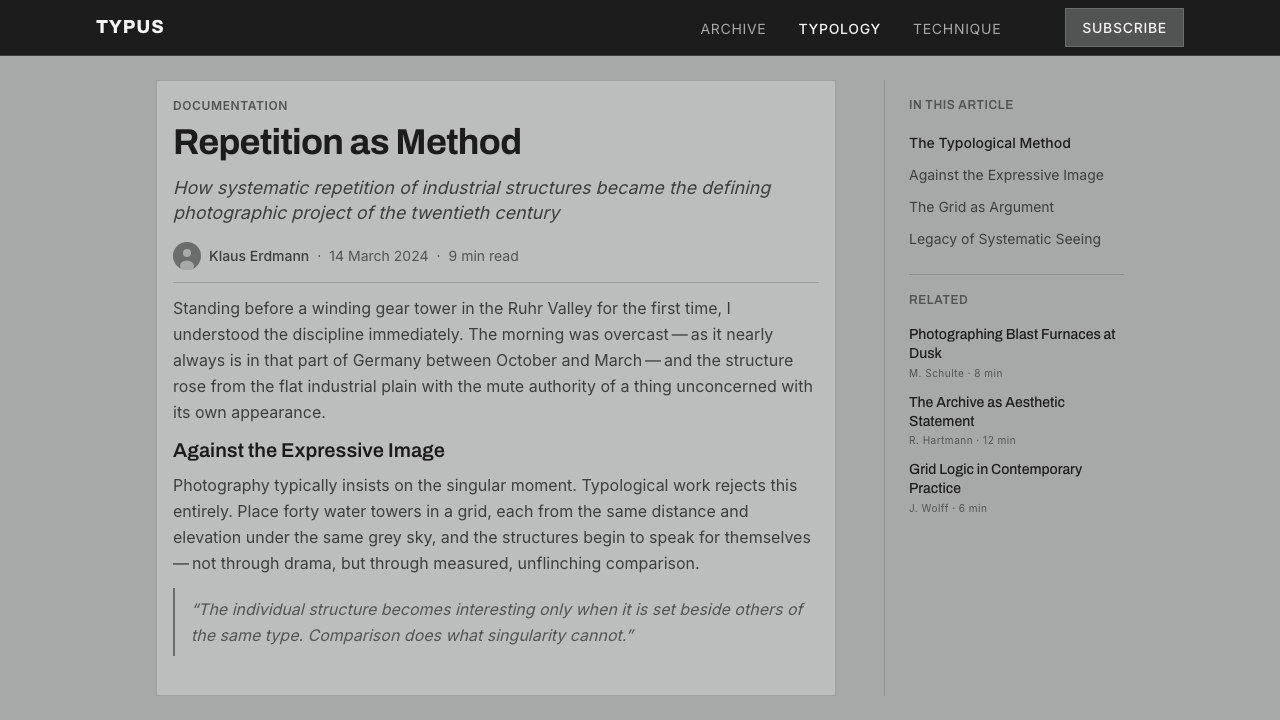Click the 14 March 2024 publish date
Screen dimensions: 1280x720
click(378, 256)
